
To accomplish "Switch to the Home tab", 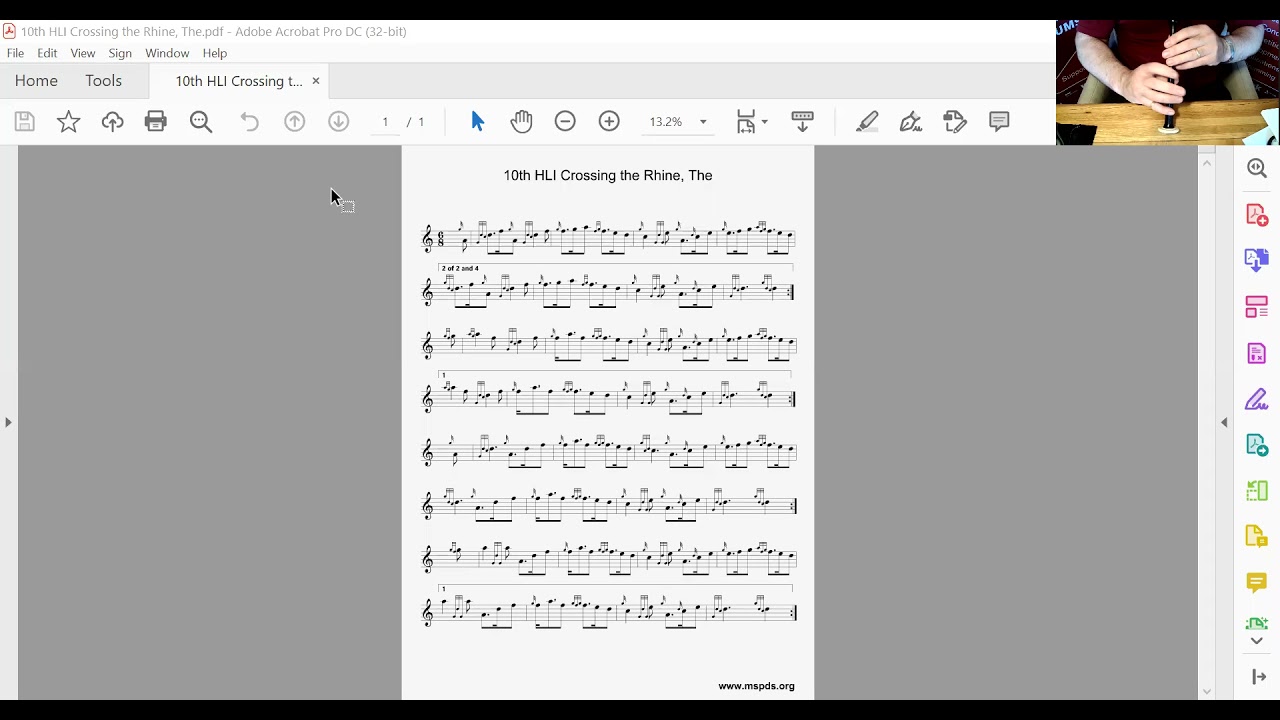I will click(36, 81).
